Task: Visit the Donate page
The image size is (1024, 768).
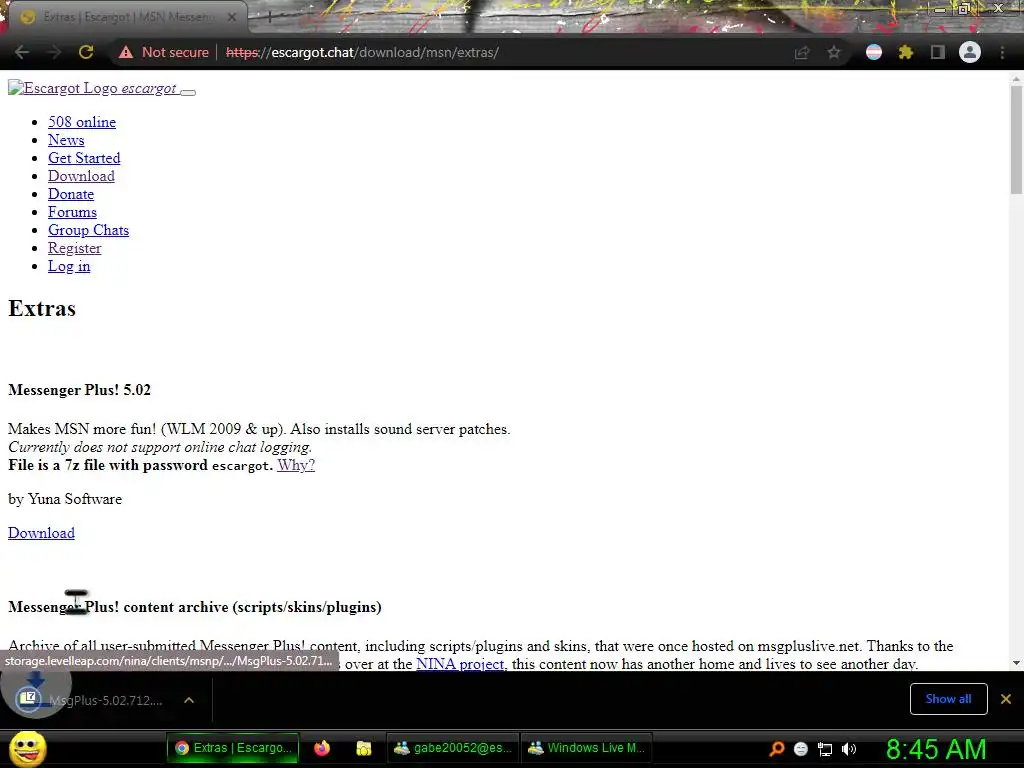Action: pos(71,194)
